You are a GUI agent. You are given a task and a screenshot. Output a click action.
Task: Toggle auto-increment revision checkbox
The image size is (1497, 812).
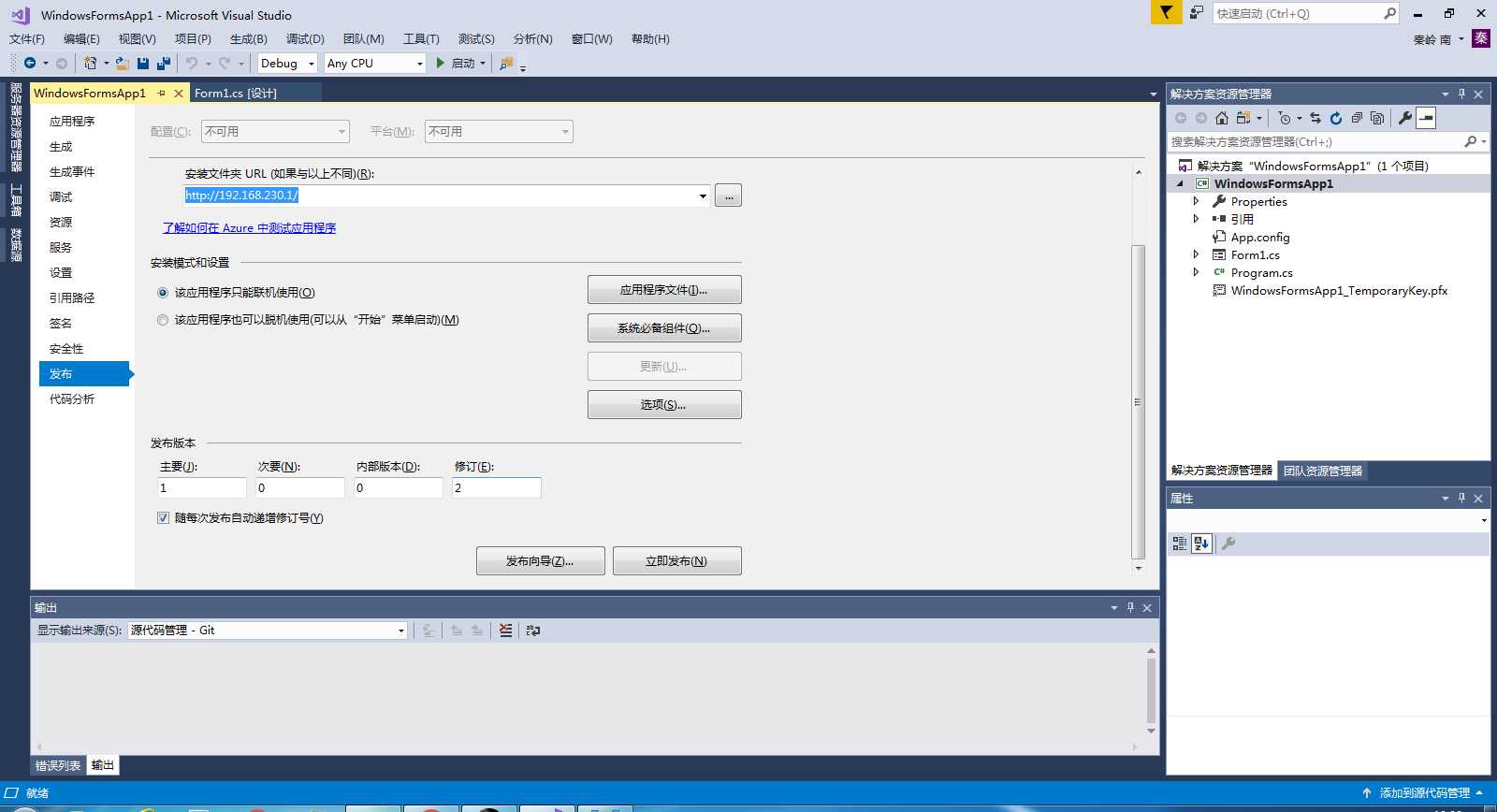[x=163, y=518]
